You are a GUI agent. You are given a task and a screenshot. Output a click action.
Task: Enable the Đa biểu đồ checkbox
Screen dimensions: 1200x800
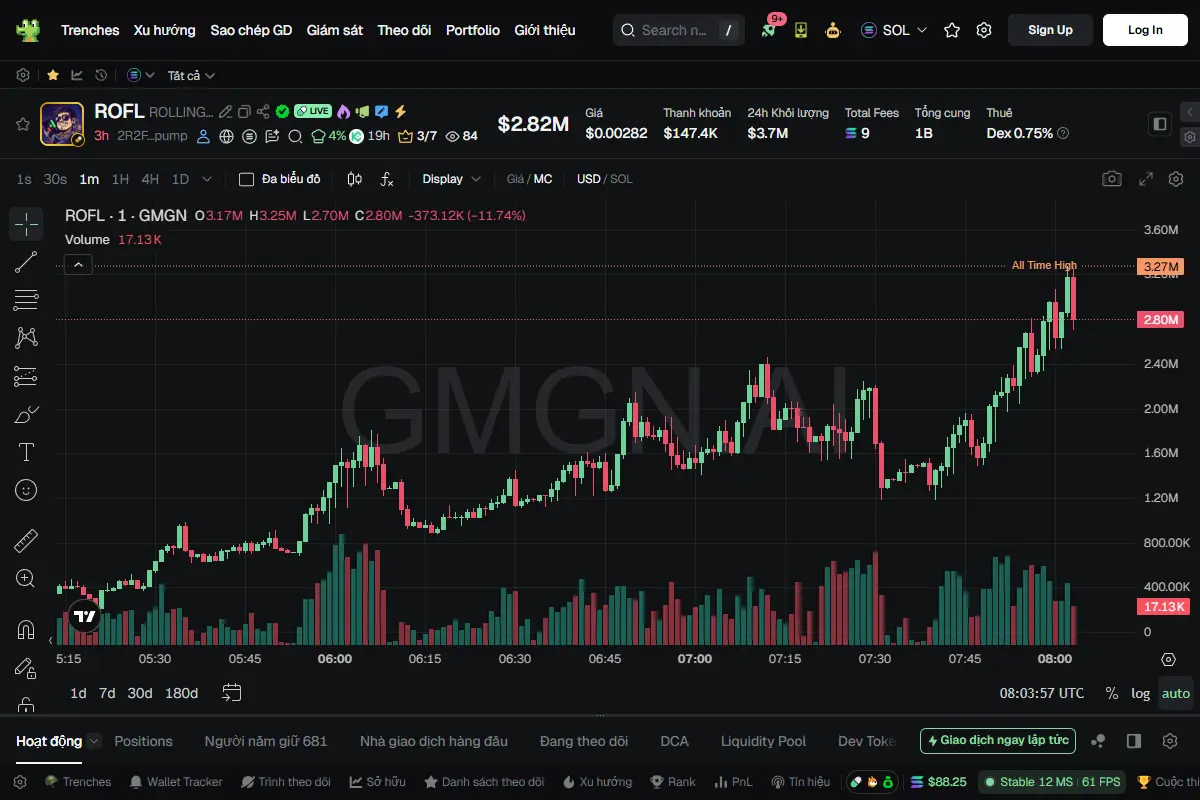(246, 179)
